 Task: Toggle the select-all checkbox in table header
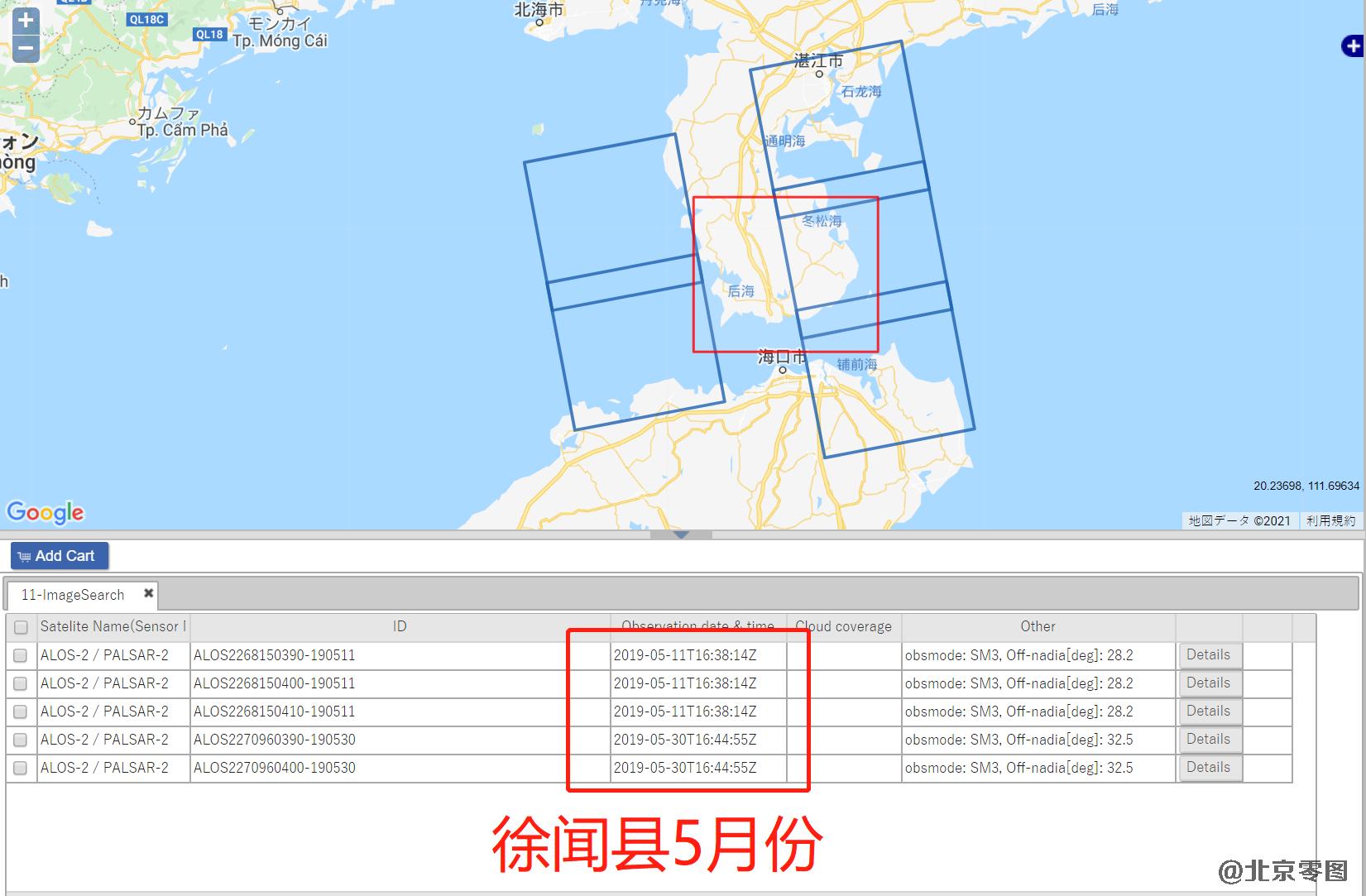pyautogui.click(x=22, y=627)
